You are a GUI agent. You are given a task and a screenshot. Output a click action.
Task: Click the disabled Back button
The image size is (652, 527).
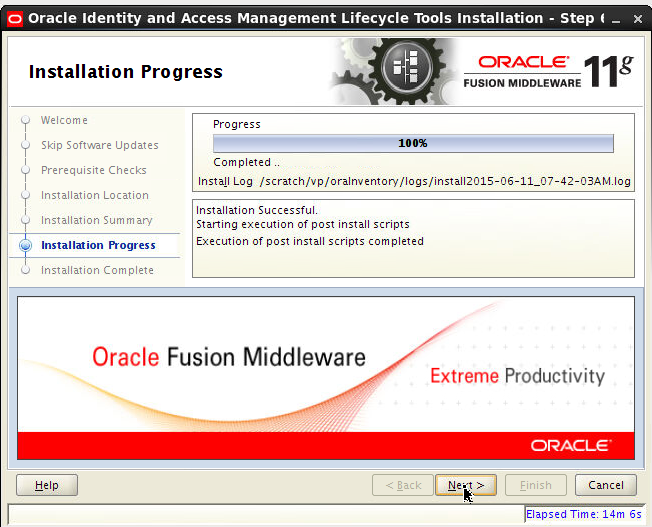click(x=403, y=485)
